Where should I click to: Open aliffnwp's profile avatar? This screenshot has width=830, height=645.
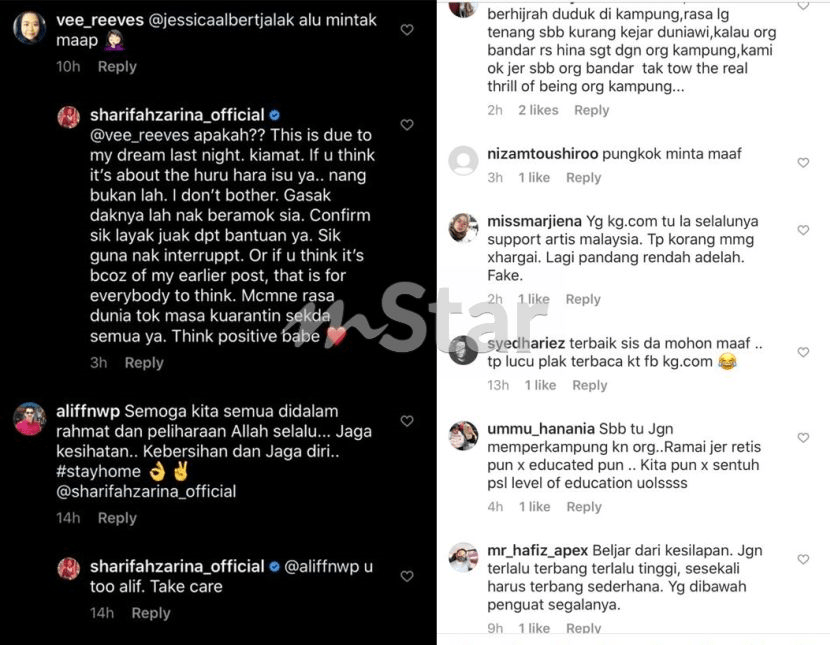click(29, 419)
